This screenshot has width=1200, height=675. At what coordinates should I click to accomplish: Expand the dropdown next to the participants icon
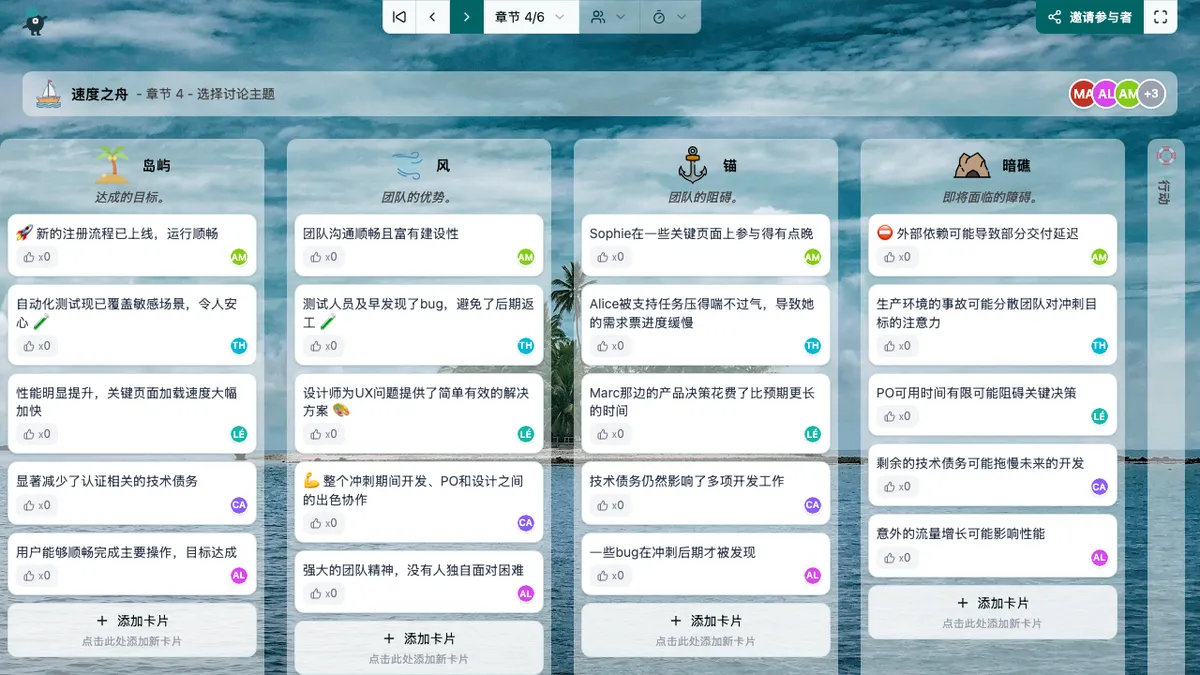coord(622,17)
